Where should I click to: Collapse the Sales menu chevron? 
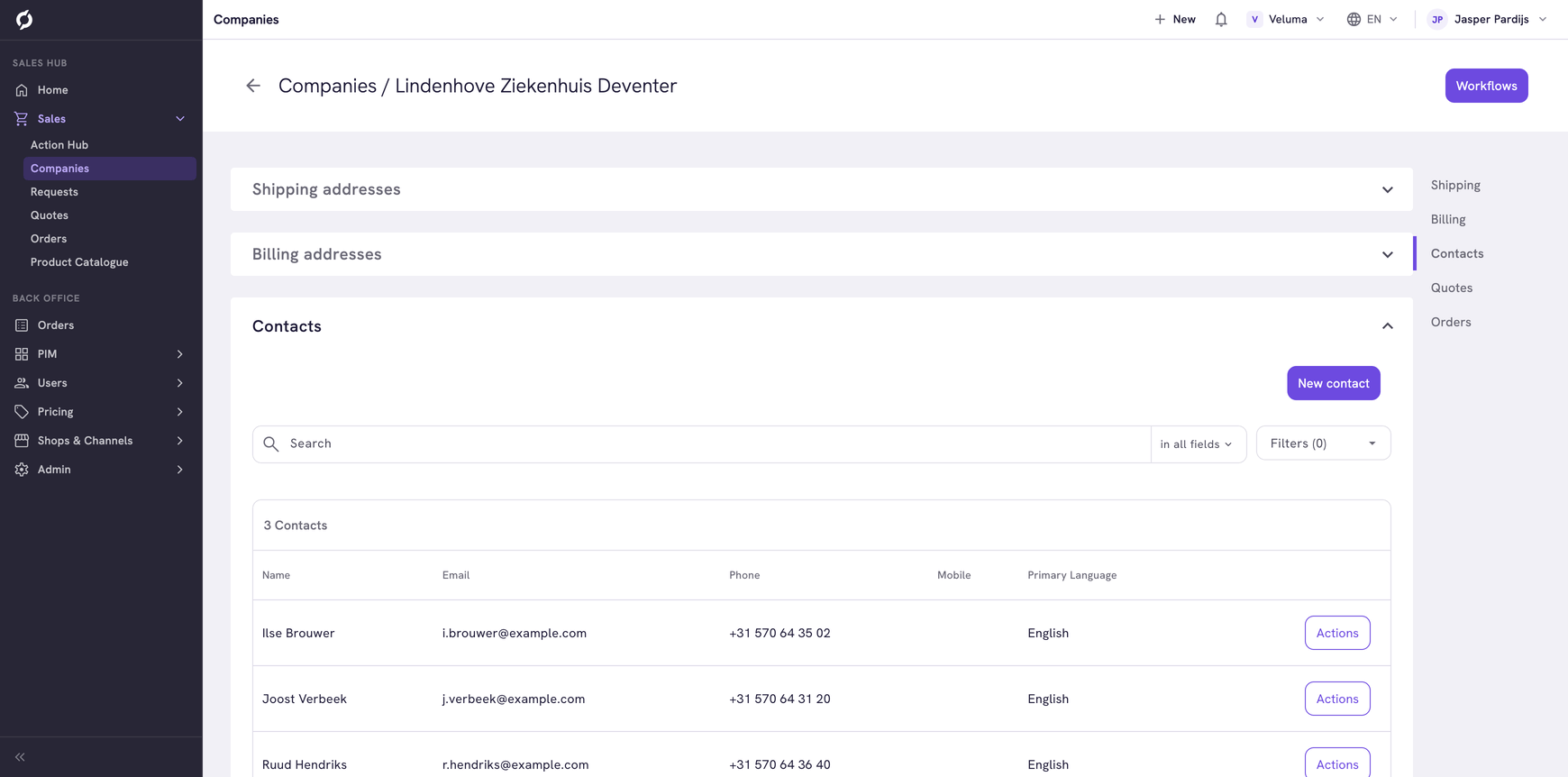click(x=180, y=119)
